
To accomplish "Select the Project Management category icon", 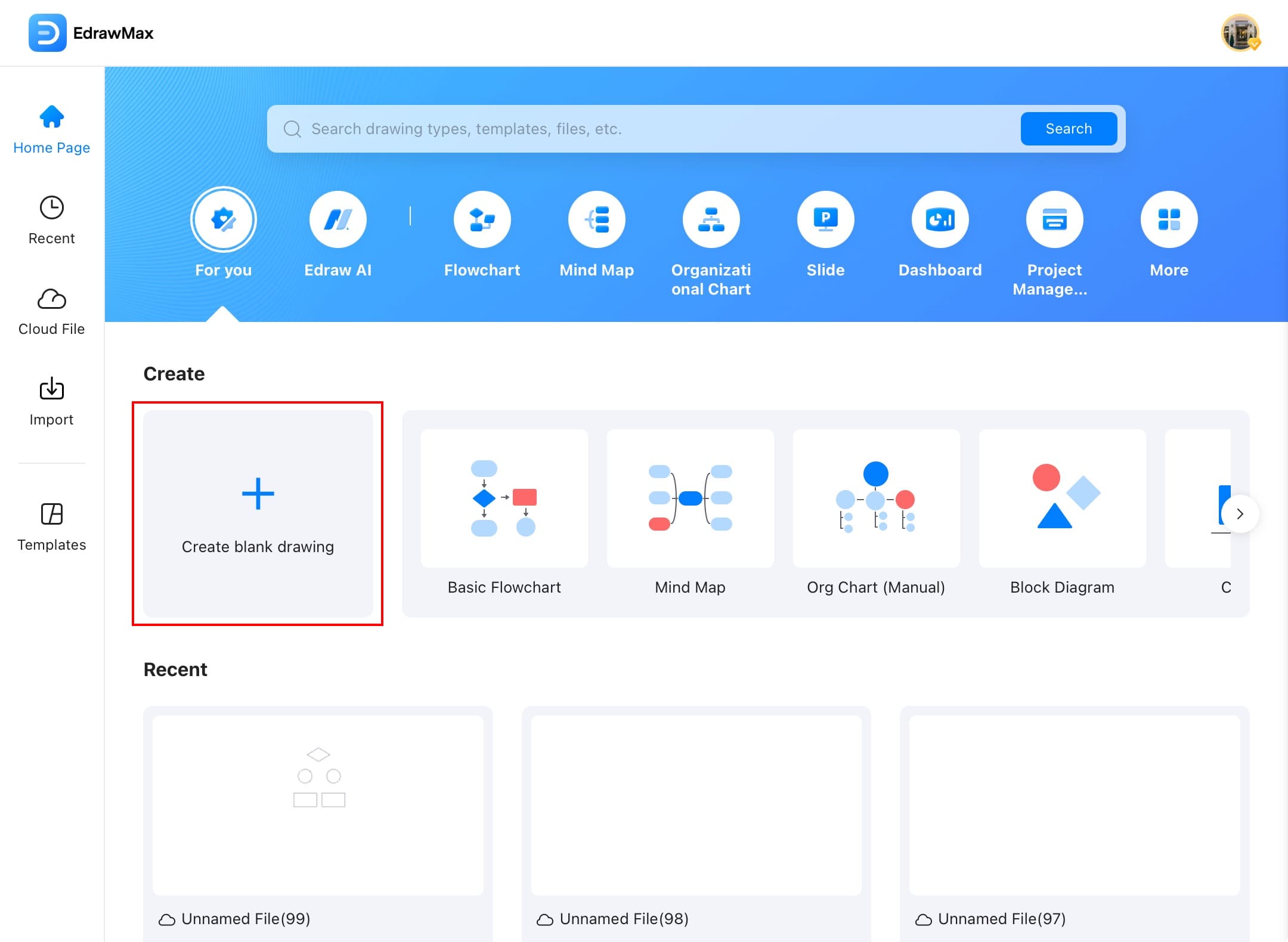I will pyautogui.click(x=1054, y=220).
